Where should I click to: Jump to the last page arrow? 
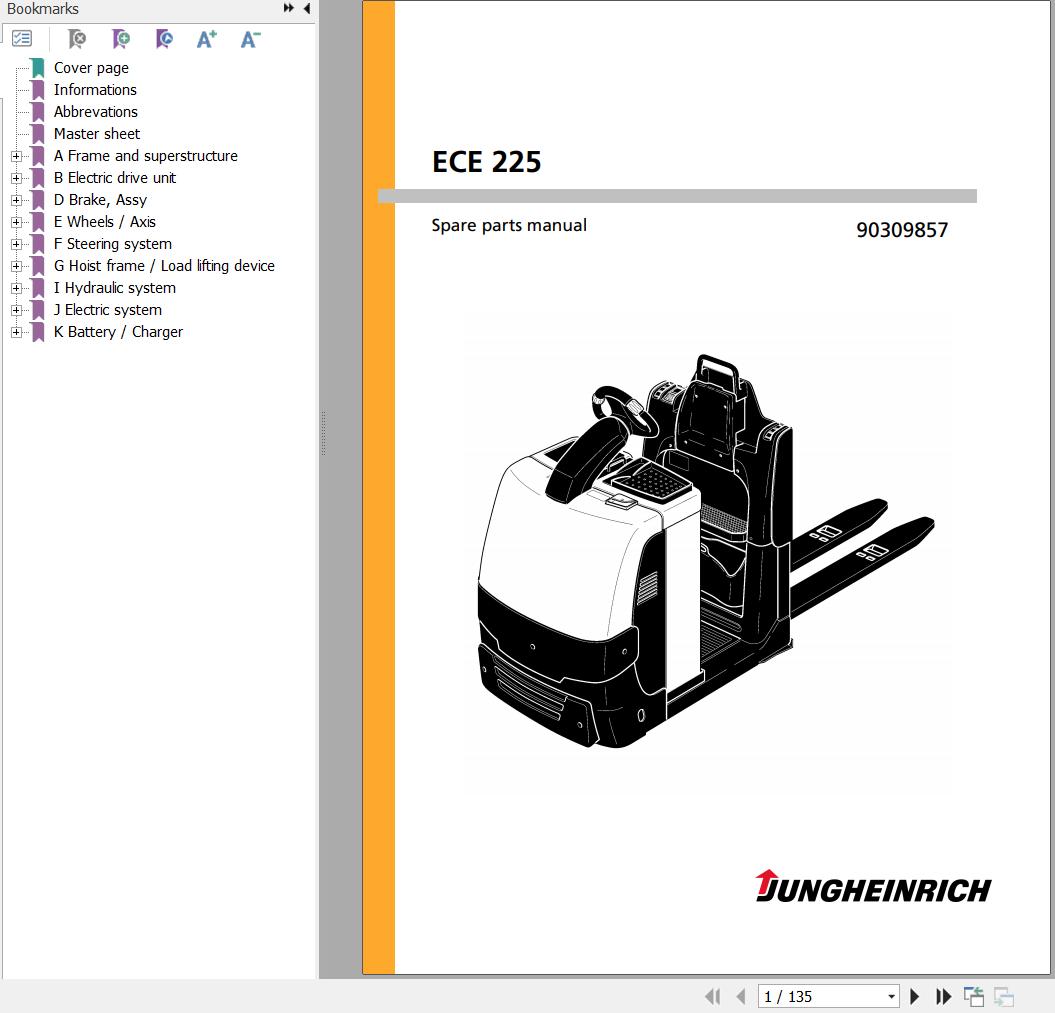943,996
